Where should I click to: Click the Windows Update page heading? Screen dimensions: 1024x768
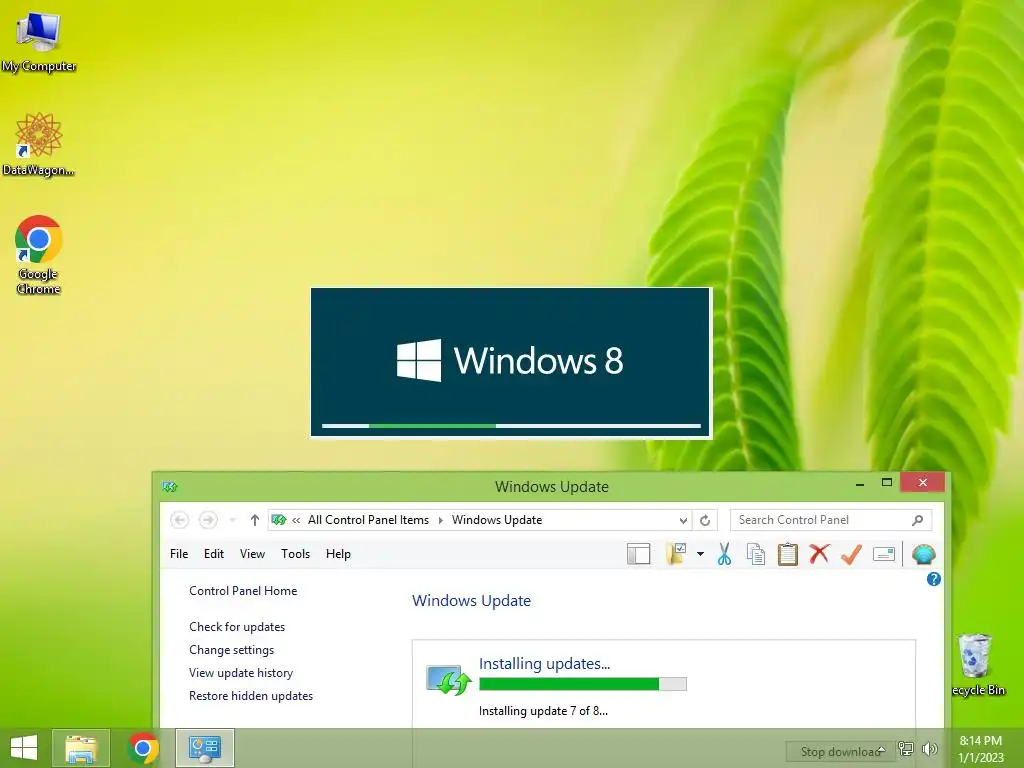pyautogui.click(x=472, y=601)
